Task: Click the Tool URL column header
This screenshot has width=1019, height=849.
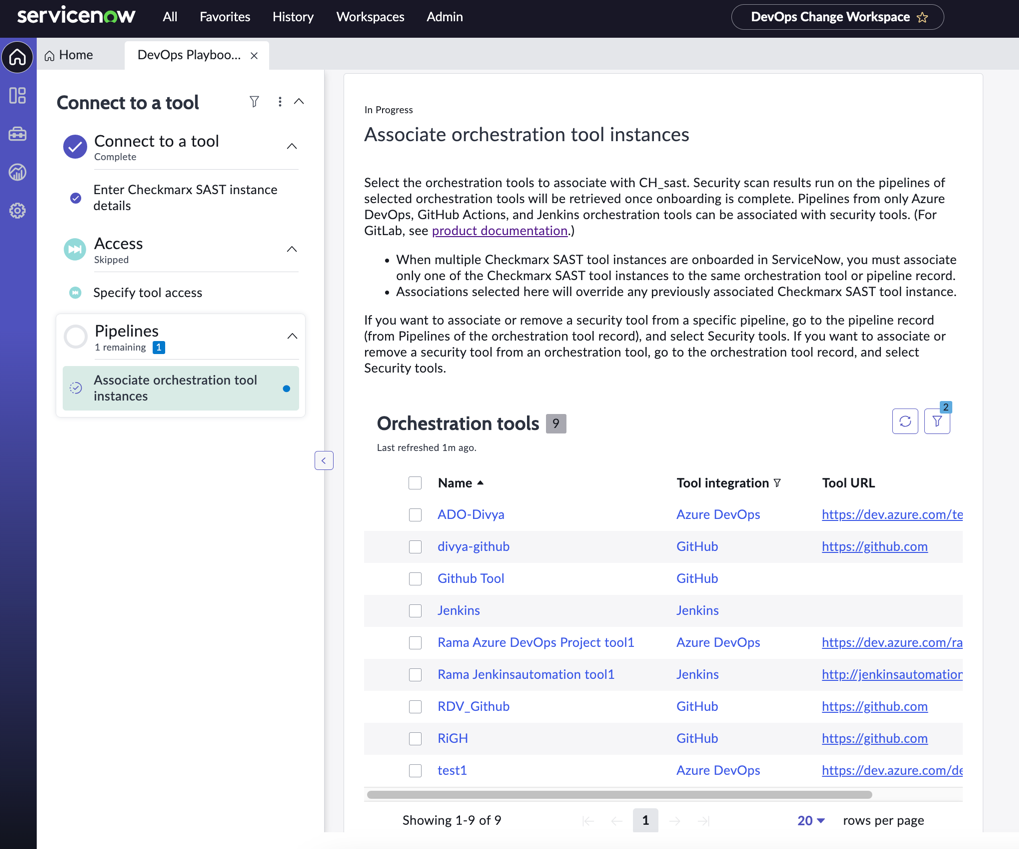Action: tap(848, 483)
